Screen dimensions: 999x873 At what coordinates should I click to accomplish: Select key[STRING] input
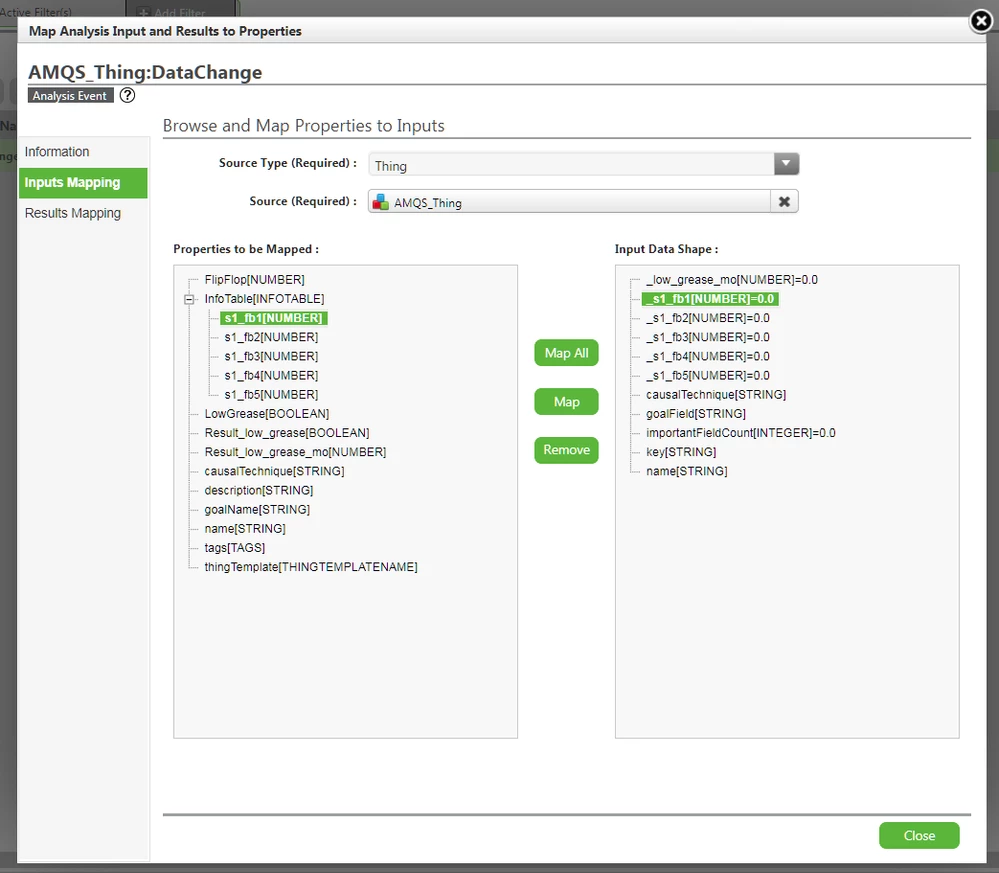click(680, 452)
